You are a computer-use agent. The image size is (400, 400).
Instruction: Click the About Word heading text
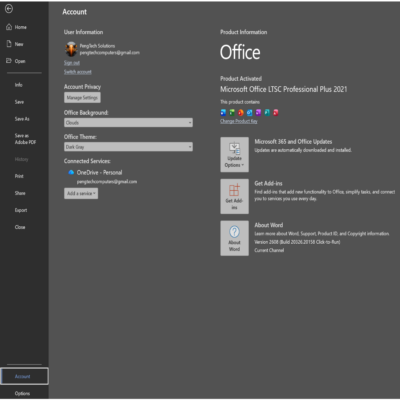(269, 225)
